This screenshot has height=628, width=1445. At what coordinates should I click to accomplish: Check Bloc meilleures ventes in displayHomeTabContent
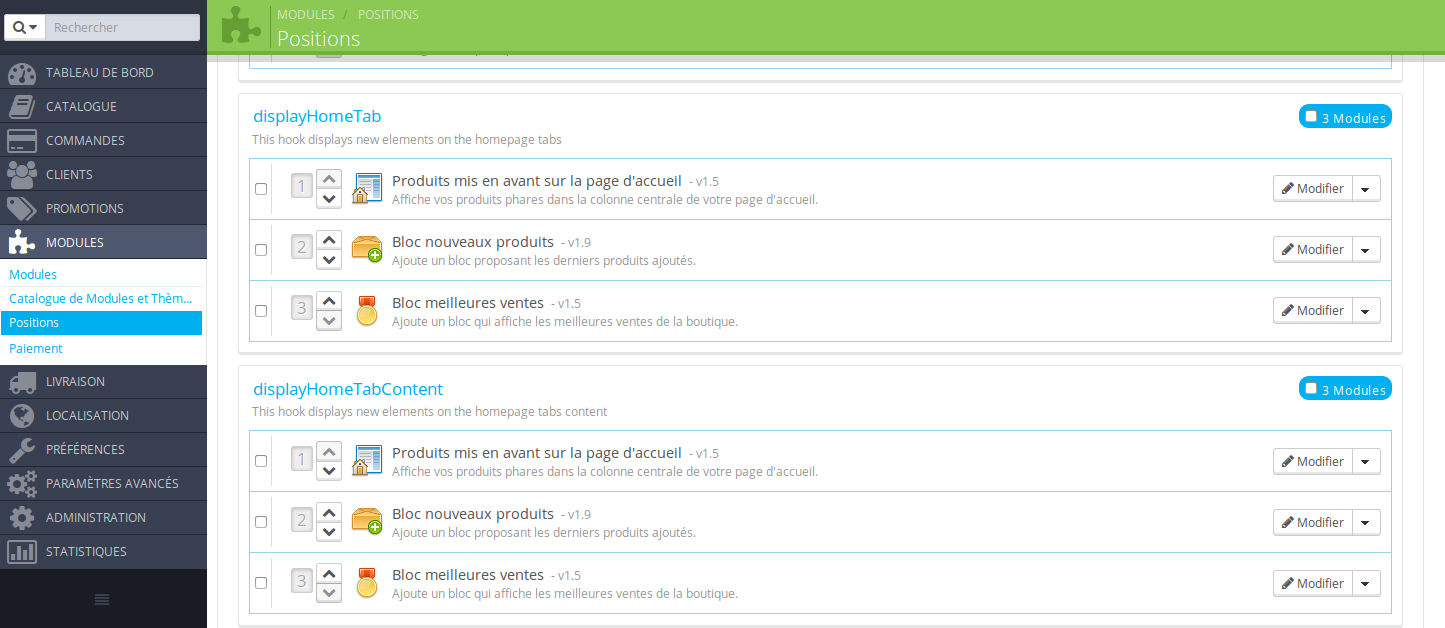click(x=261, y=583)
